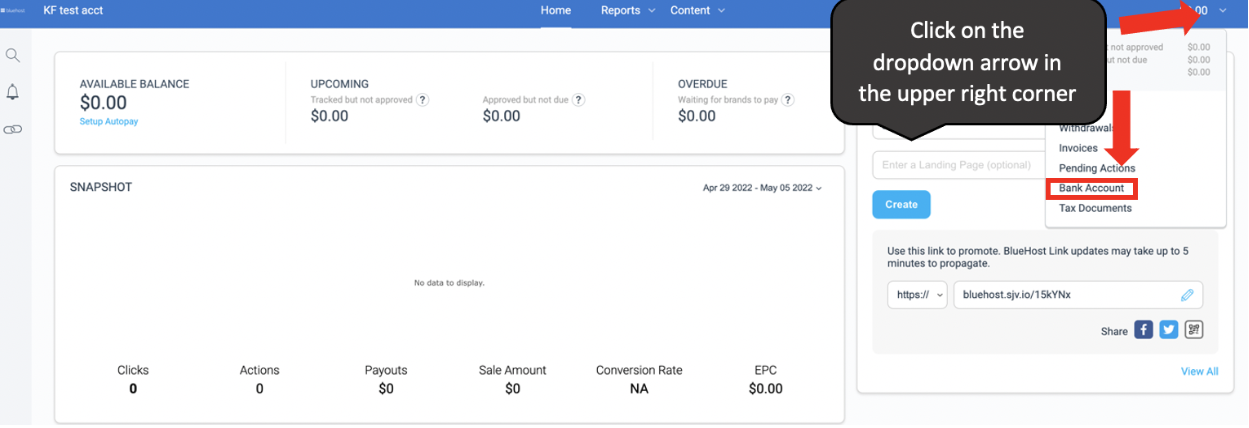
Task: Share link via Facebook icon
Action: click(1144, 330)
